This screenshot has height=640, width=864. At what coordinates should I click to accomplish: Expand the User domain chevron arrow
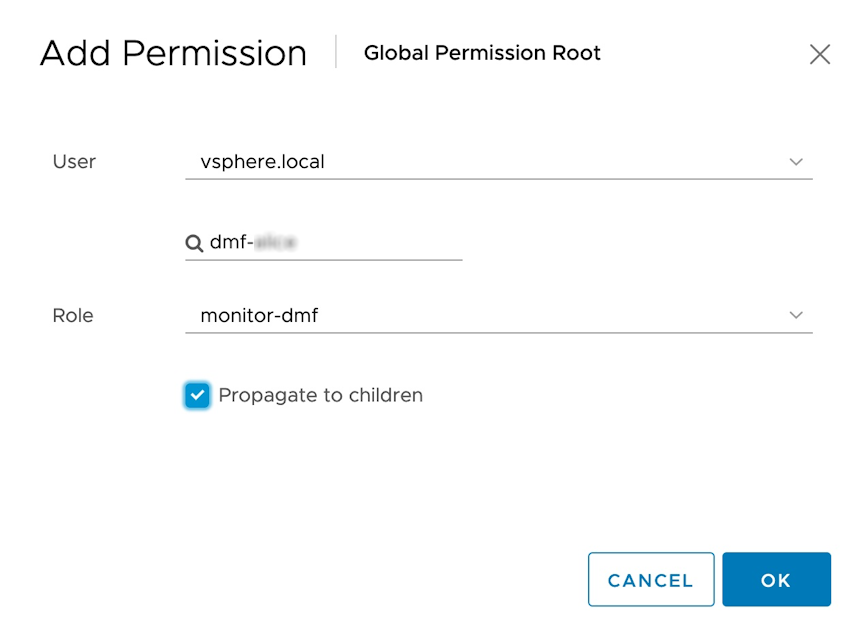796,162
